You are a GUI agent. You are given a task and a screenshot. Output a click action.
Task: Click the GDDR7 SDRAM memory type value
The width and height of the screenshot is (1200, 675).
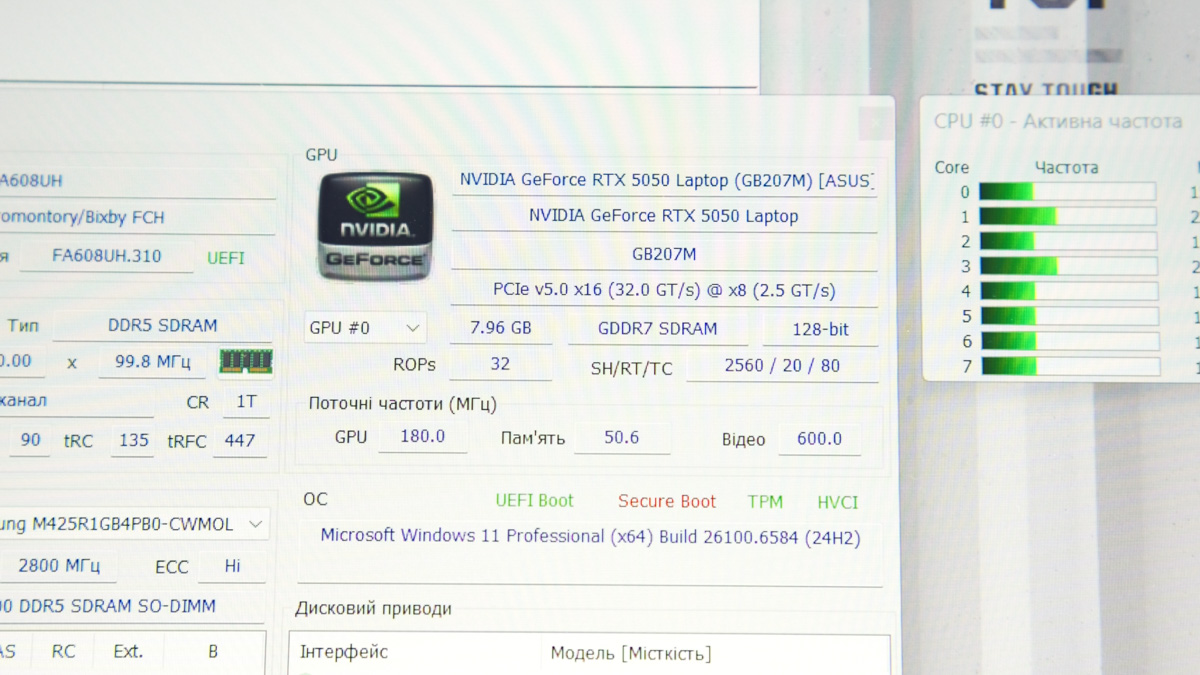[658, 328]
